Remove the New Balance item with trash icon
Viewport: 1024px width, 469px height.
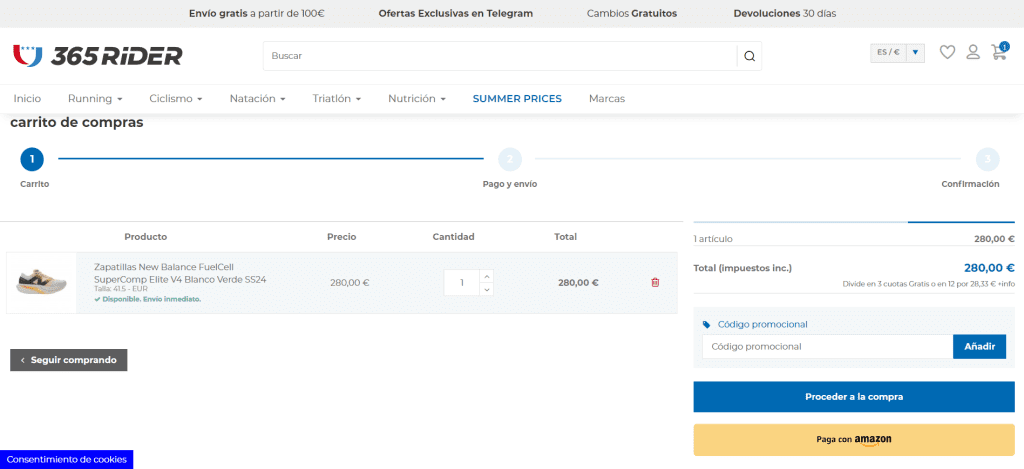tap(655, 283)
